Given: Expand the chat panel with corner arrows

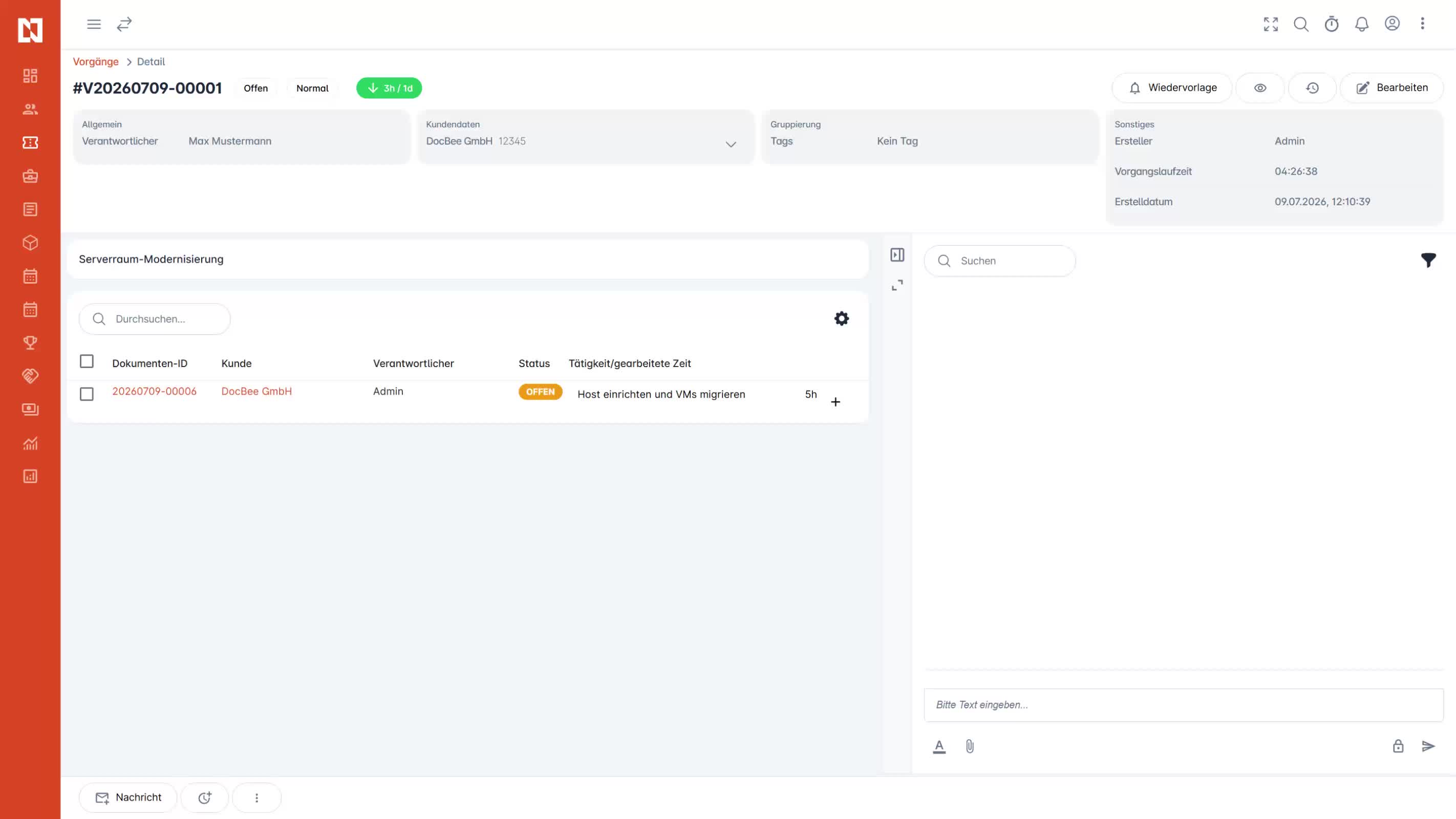Looking at the screenshot, I should click(897, 286).
